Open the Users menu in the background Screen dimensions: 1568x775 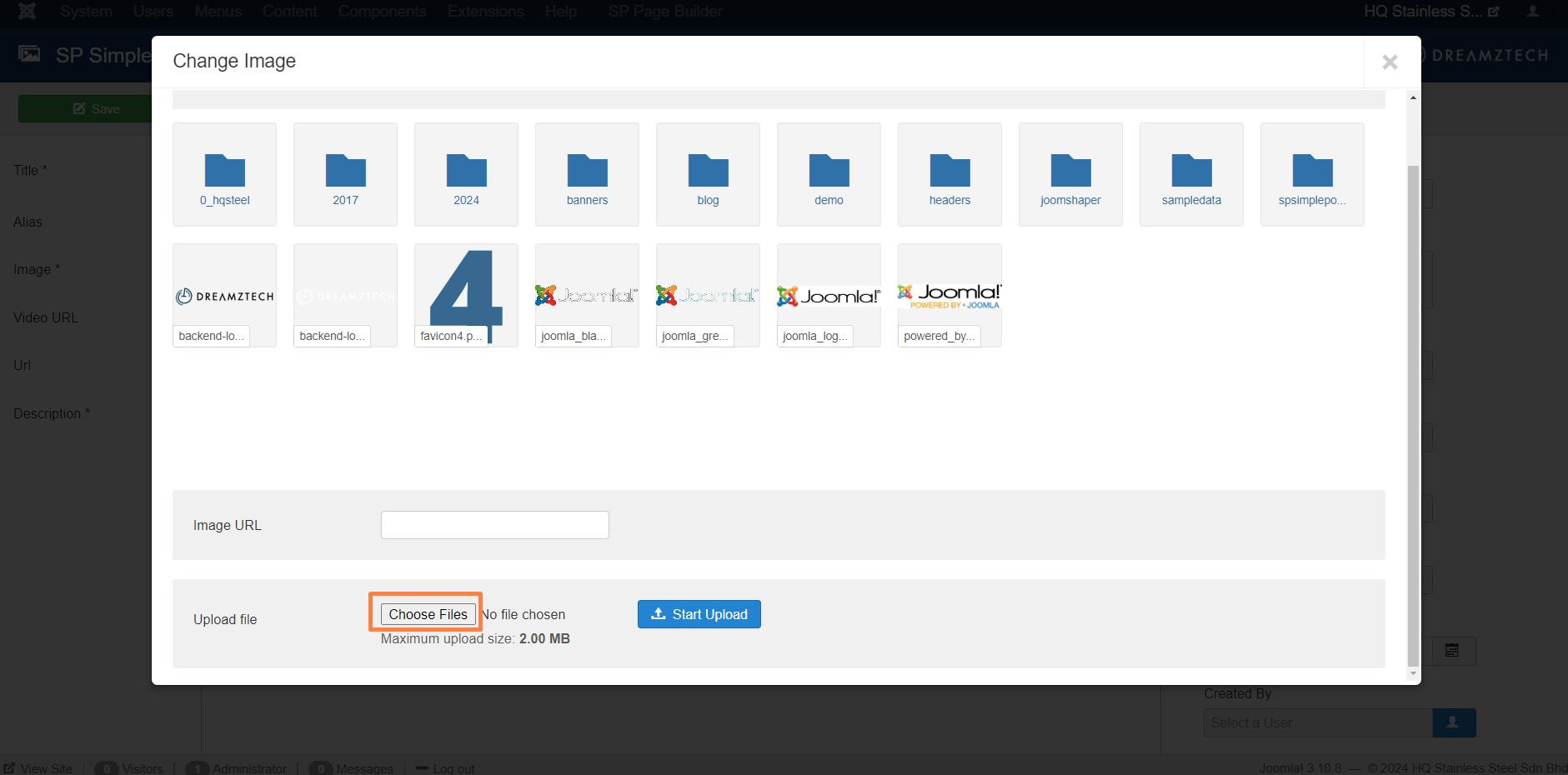click(153, 12)
